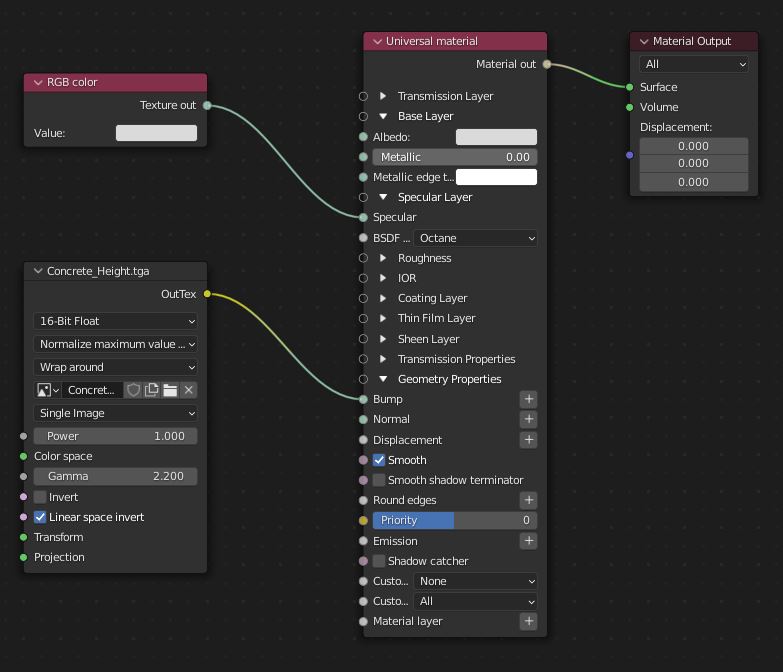Click the yellow Priority input socket
Viewport: 783px width, 672px height.
[x=364, y=520]
